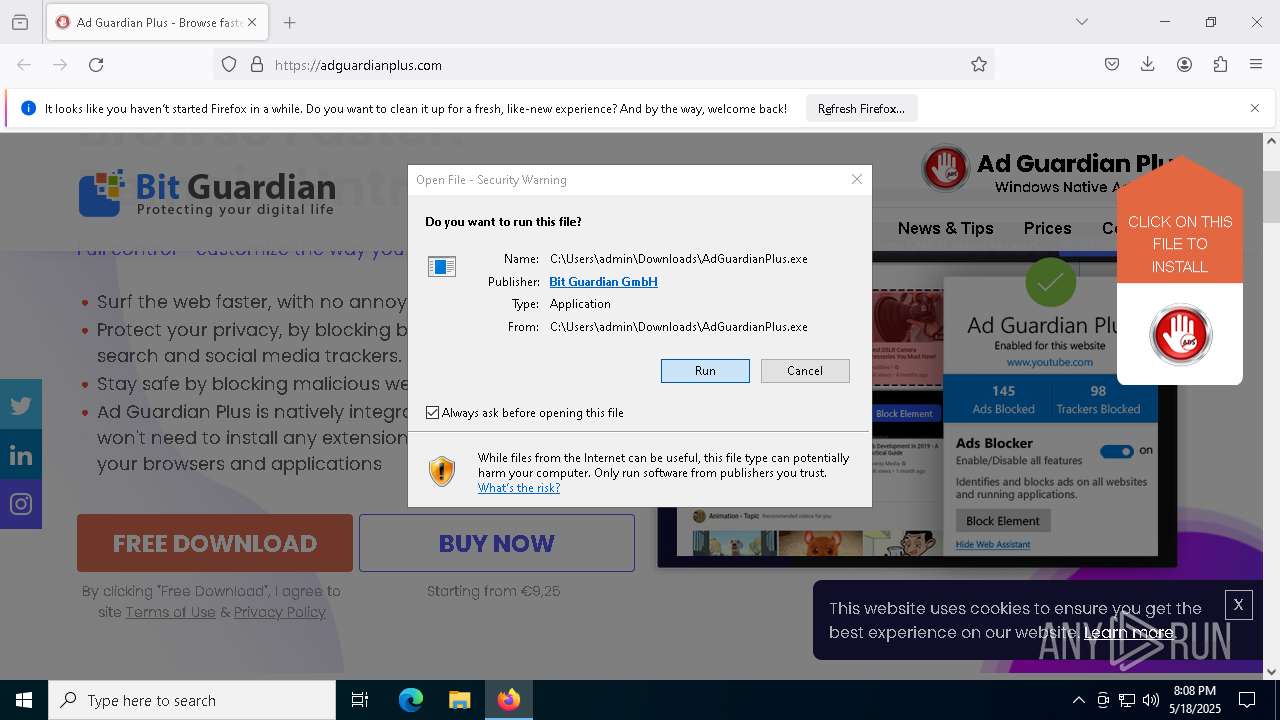Open the News & Tips menu item

coord(945,228)
